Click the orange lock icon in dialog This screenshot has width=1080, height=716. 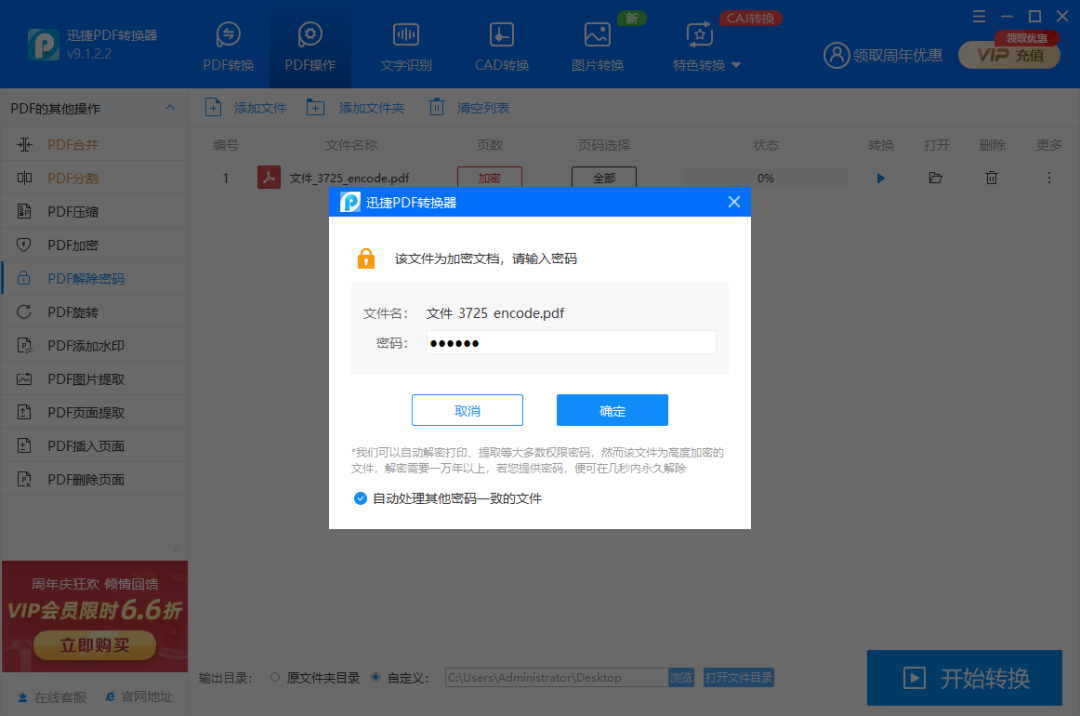366,258
